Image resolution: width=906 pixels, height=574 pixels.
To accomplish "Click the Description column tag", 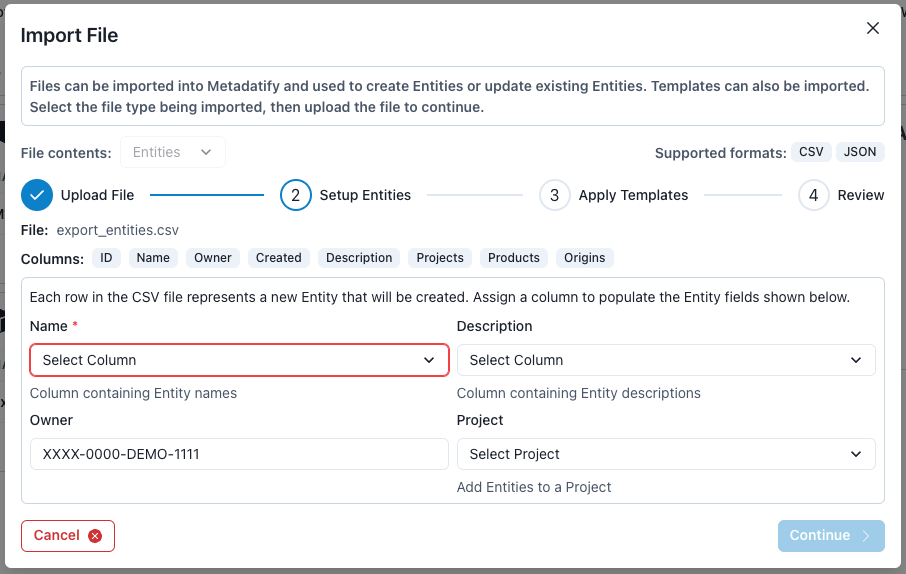I will (359, 258).
